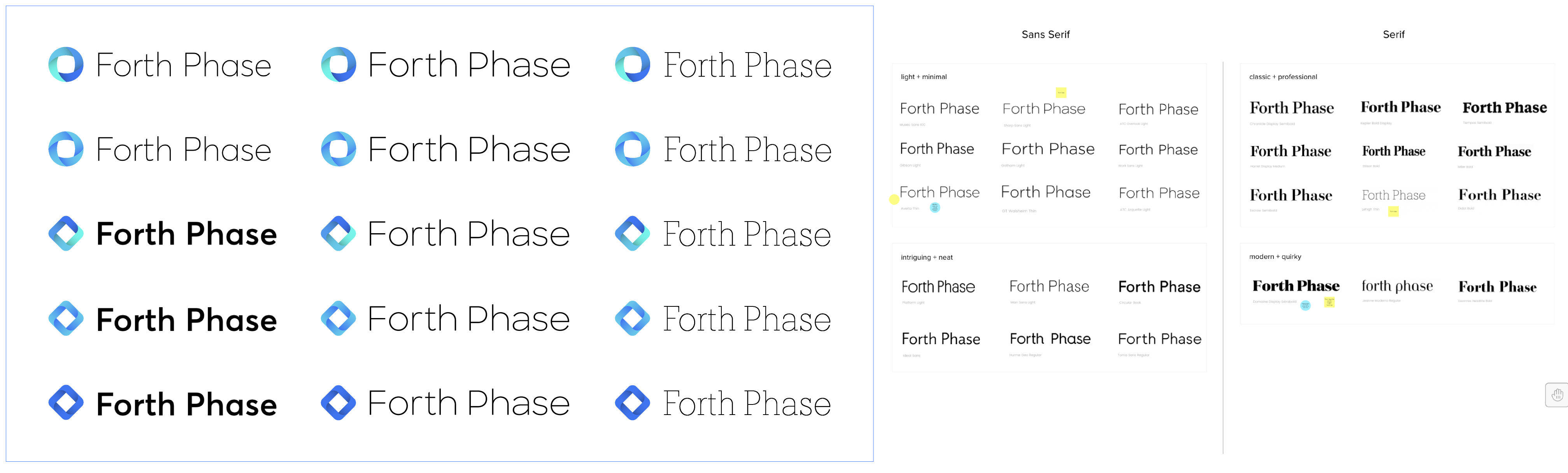Click the classic + professional section label
Image resolution: width=1568 pixels, height=473 pixels.
(x=1282, y=77)
